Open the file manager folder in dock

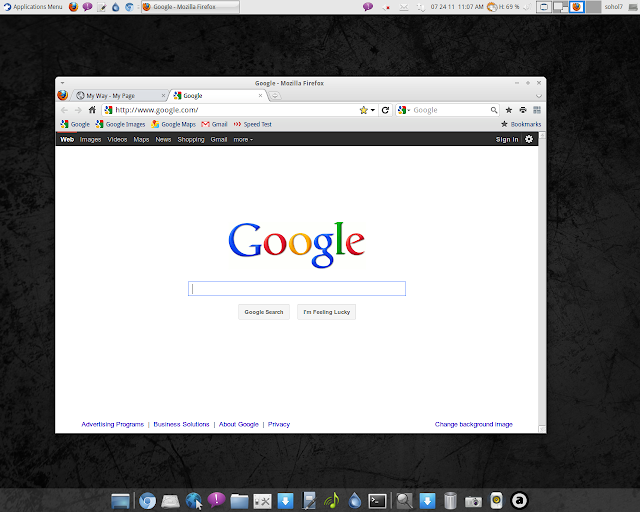click(x=239, y=501)
